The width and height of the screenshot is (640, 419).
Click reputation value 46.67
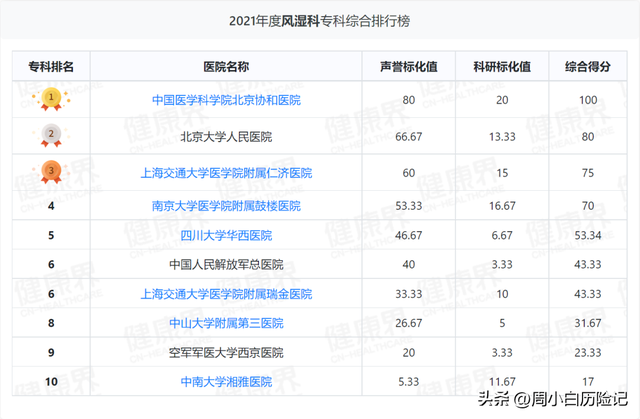[409, 235]
